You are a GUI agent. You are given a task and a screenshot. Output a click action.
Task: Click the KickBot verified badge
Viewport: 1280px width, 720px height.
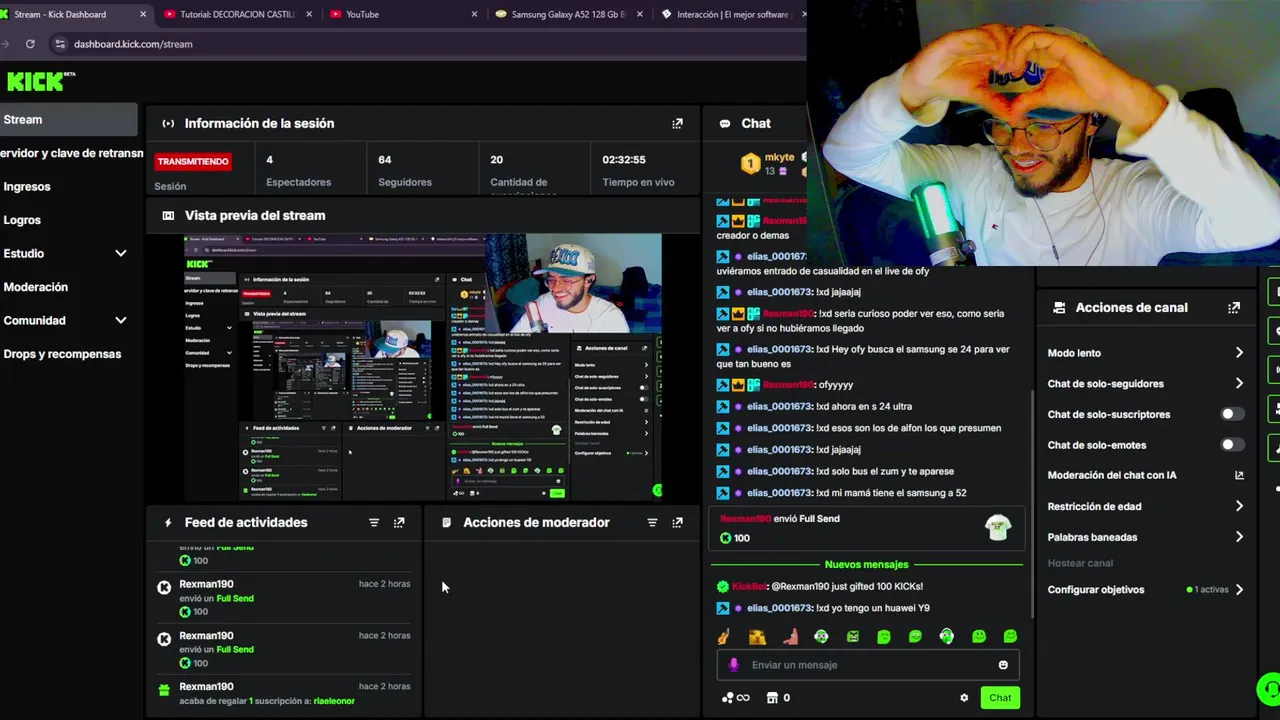(723, 586)
